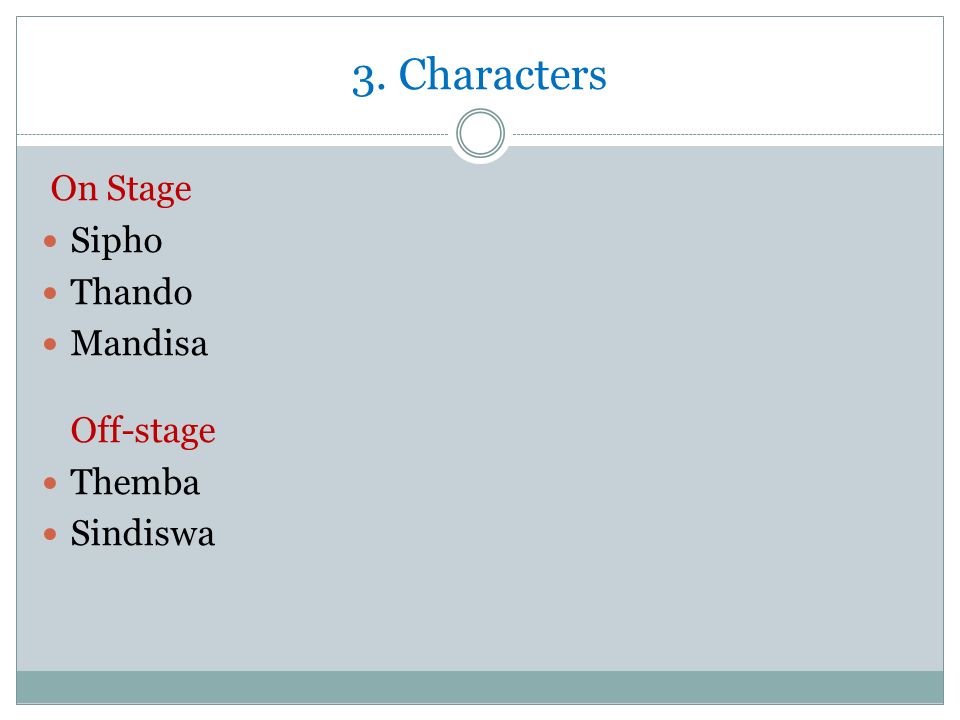Click the blank gray space below Sindiswa
This screenshot has height=720, width=960.
tap(480, 612)
